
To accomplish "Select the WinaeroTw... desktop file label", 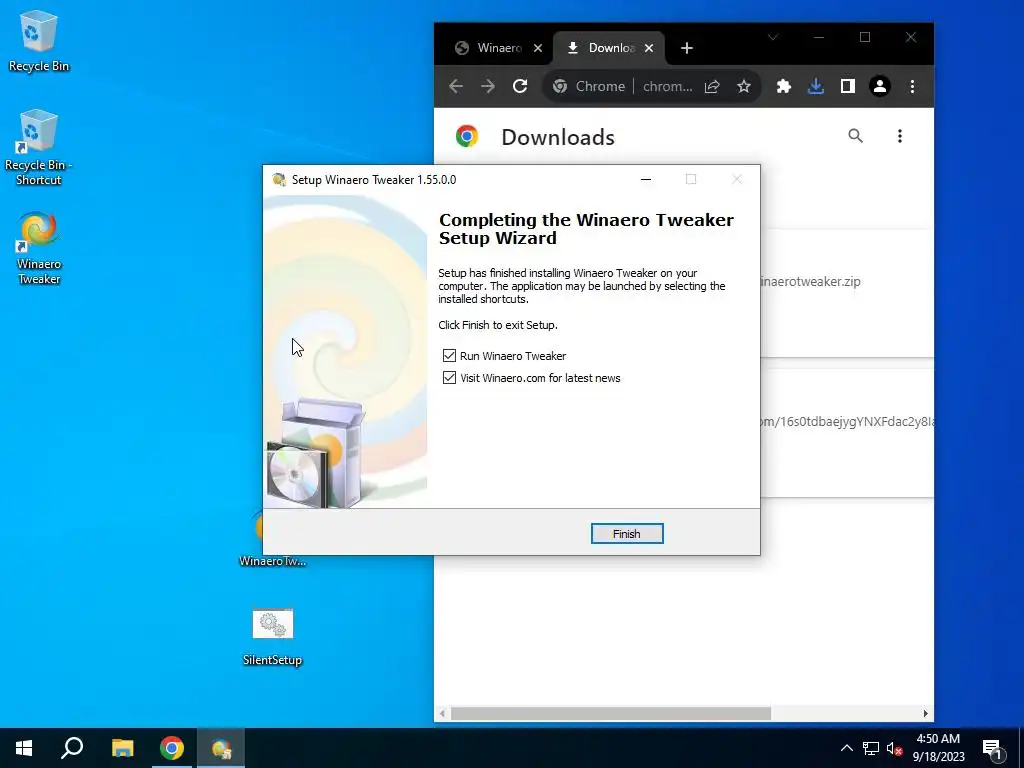I will [272, 561].
